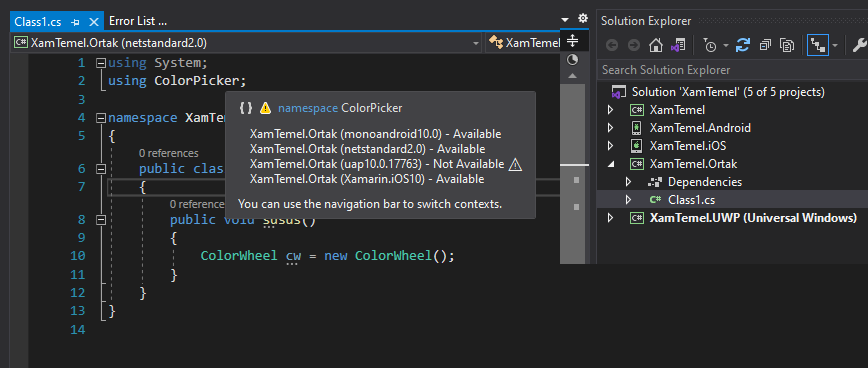The height and width of the screenshot is (368, 868).
Task: Click the namespace keyword on line 4
Action: [x=143, y=118]
